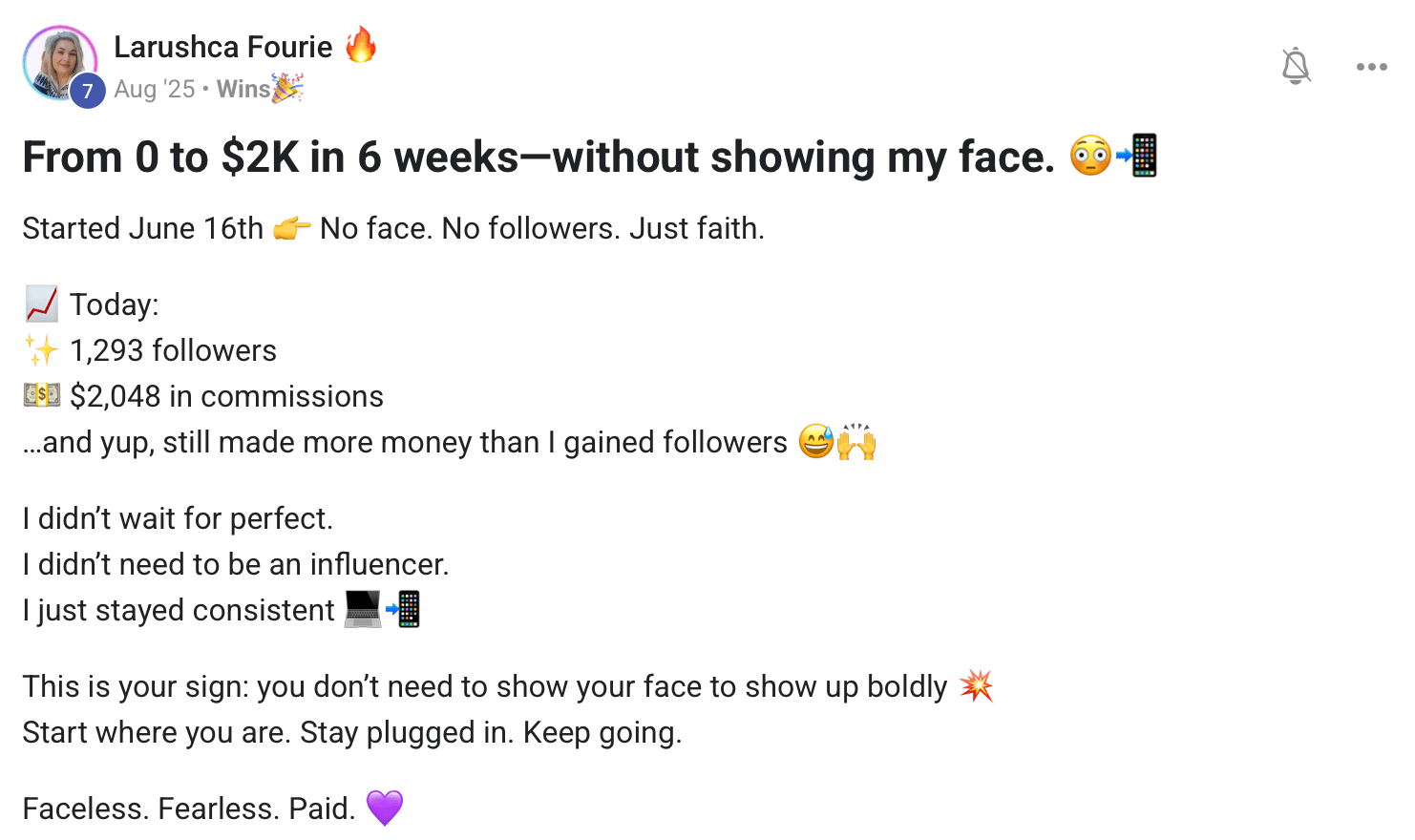The width and height of the screenshot is (1415, 840).
Task: Click the level 7 badge on avatar
Action: pyautogui.click(x=88, y=91)
